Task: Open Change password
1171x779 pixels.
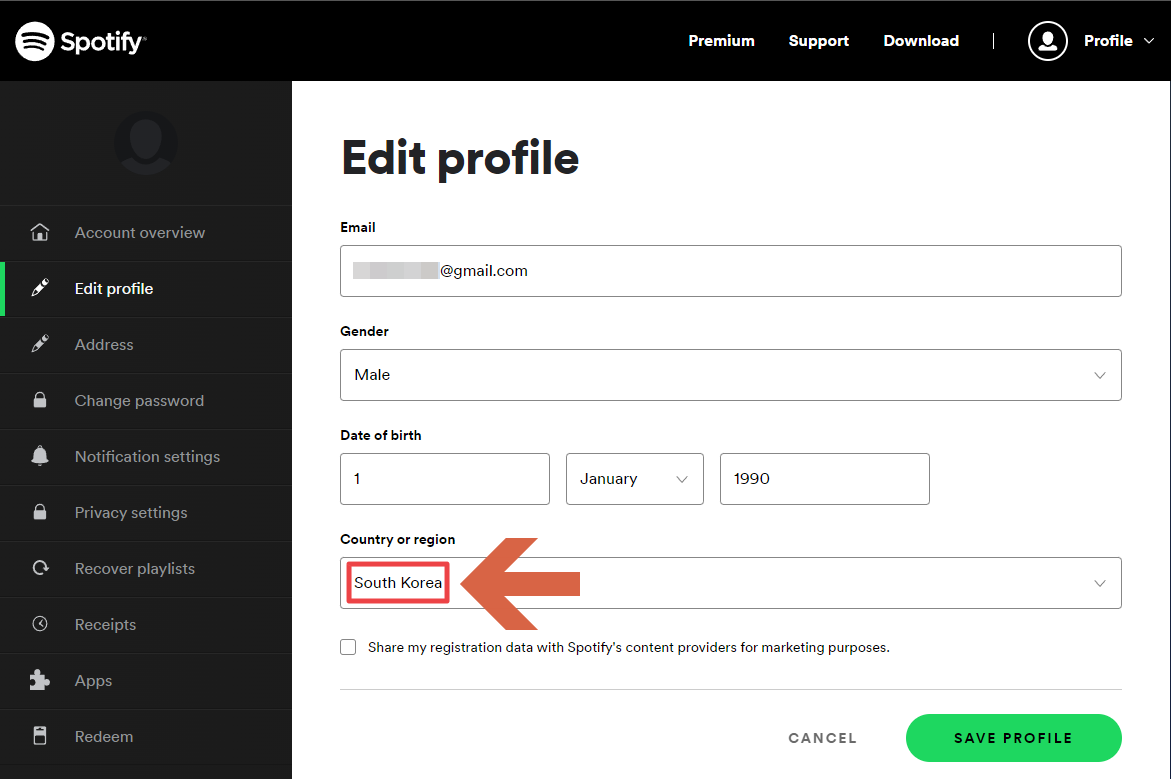Action: tap(146, 401)
